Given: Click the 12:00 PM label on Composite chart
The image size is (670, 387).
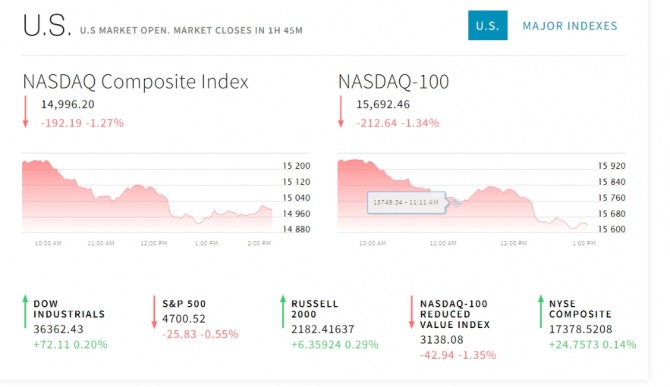Looking at the screenshot, I should tap(154, 243).
